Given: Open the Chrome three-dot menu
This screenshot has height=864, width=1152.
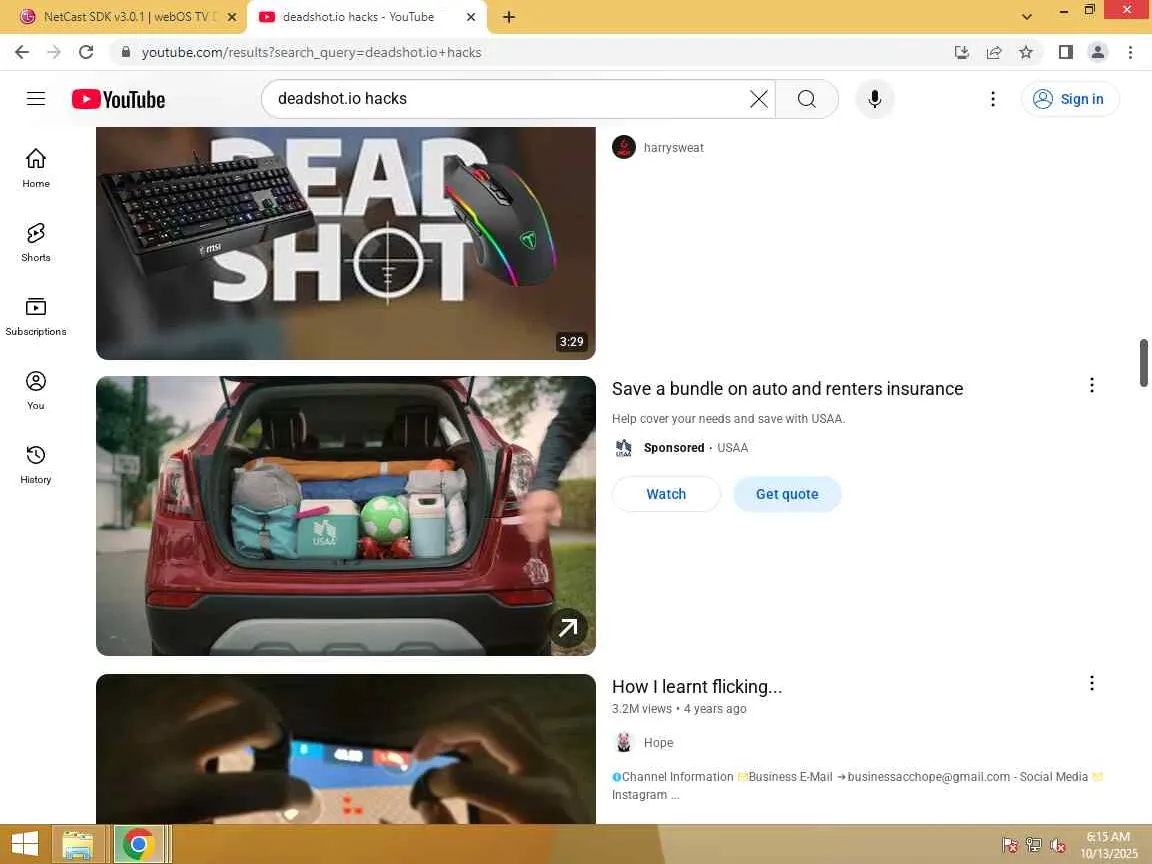Looking at the screenshot, I should coord(1130,52).
